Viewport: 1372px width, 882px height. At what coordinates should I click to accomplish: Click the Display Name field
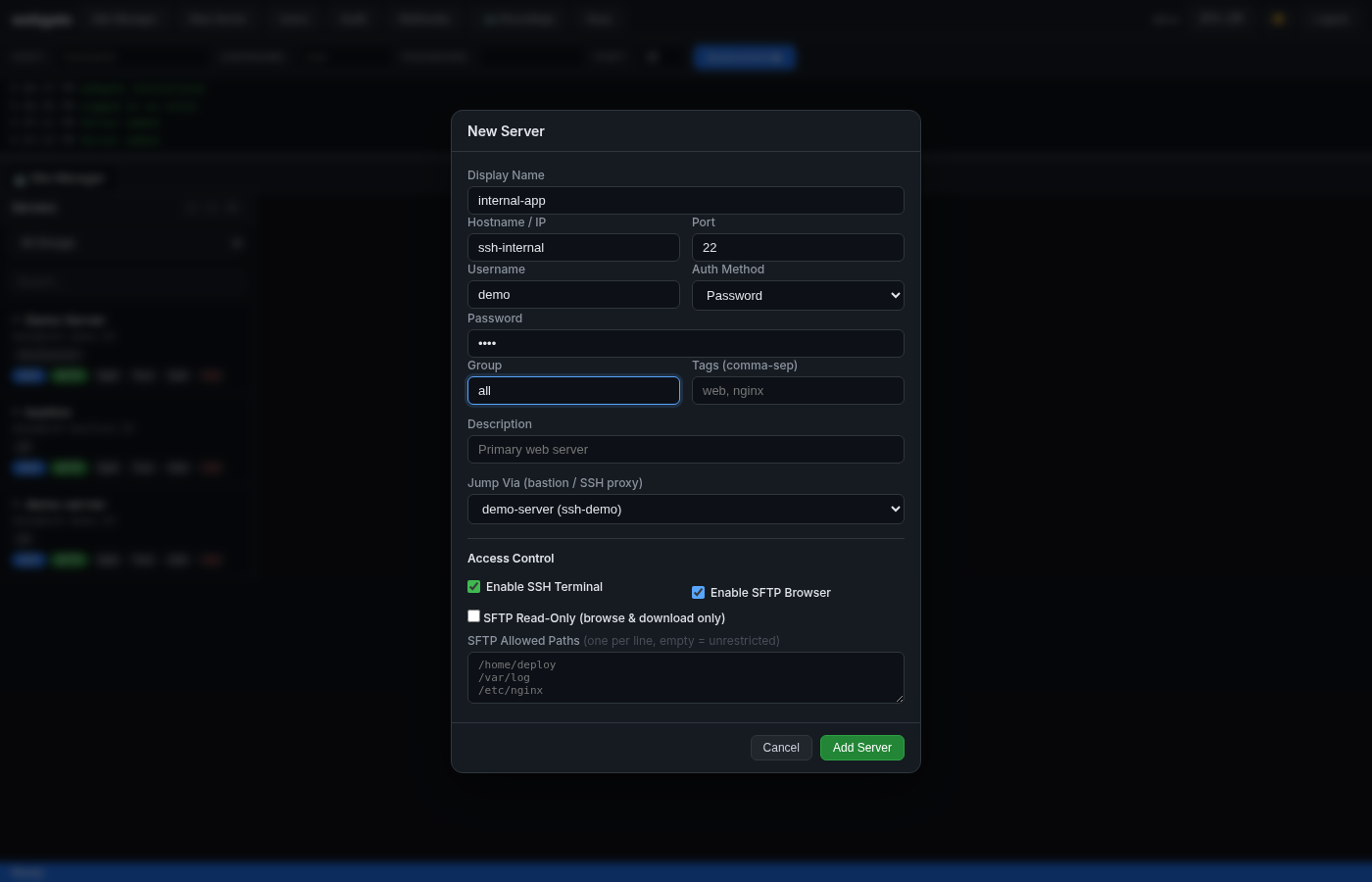tap(685, 200)
